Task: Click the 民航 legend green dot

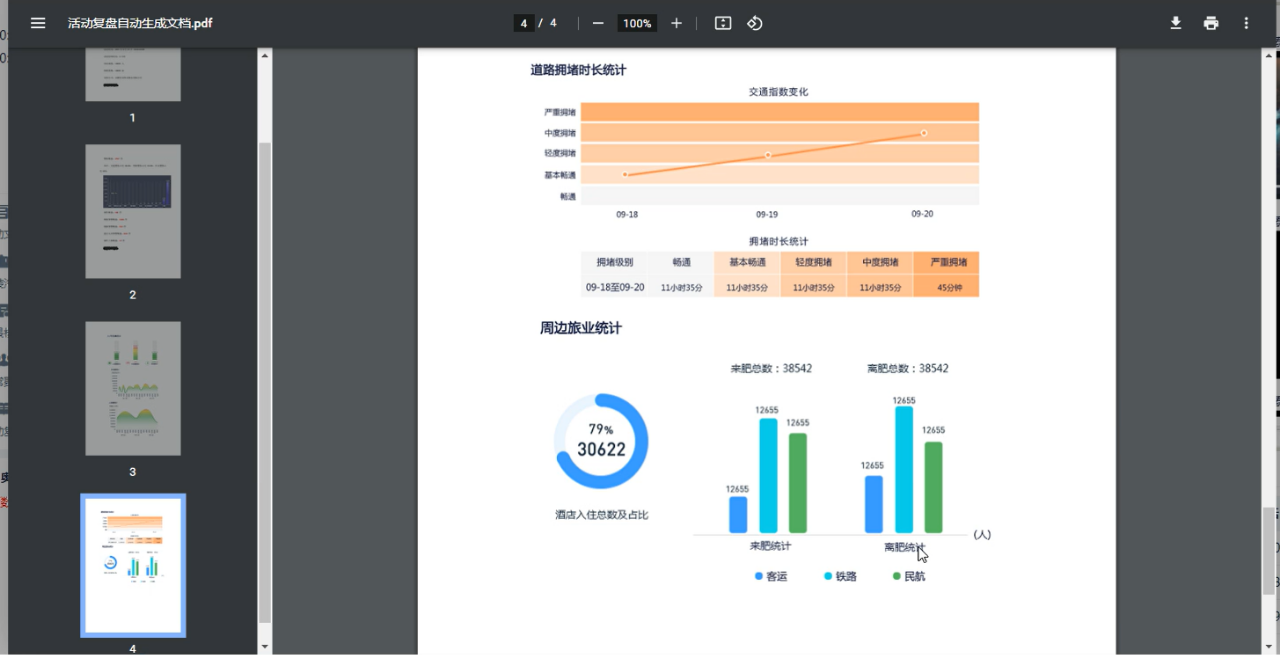Action: pyautogui.click(x=897, y=576)
